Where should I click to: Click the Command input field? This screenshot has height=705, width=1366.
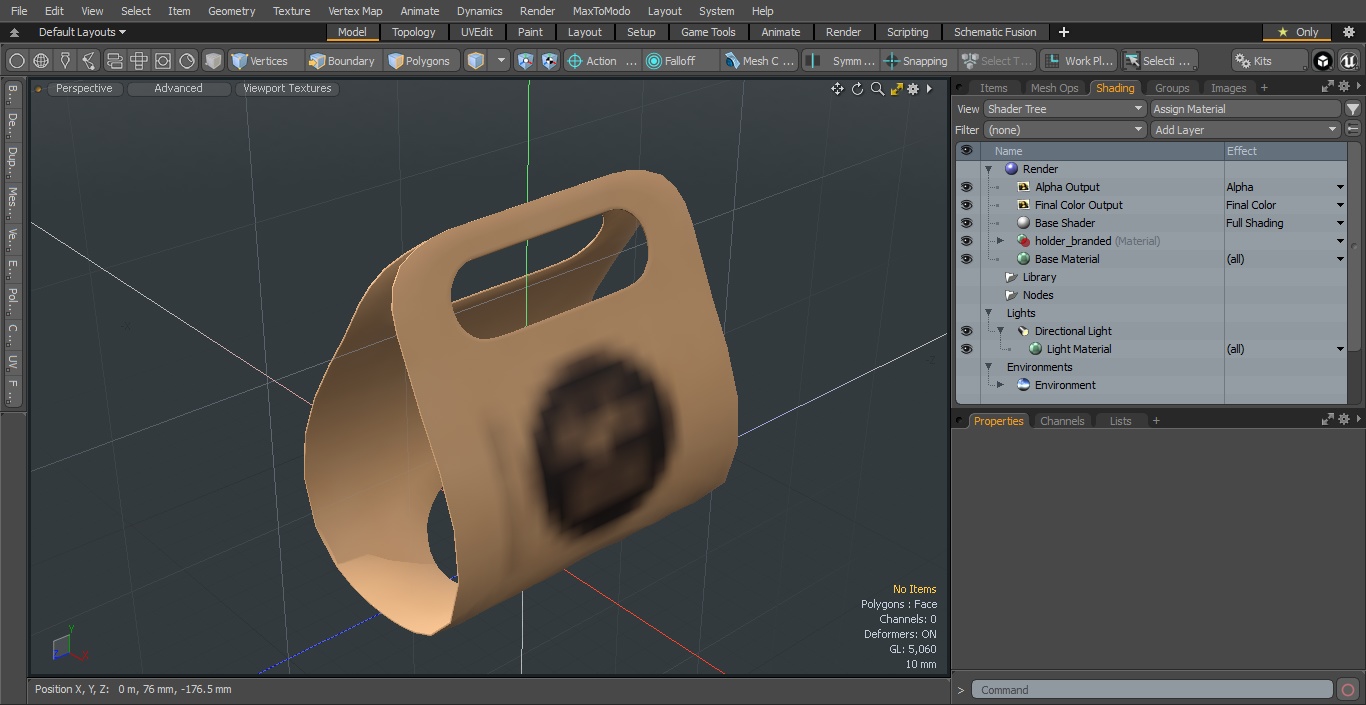point(1152,690)
